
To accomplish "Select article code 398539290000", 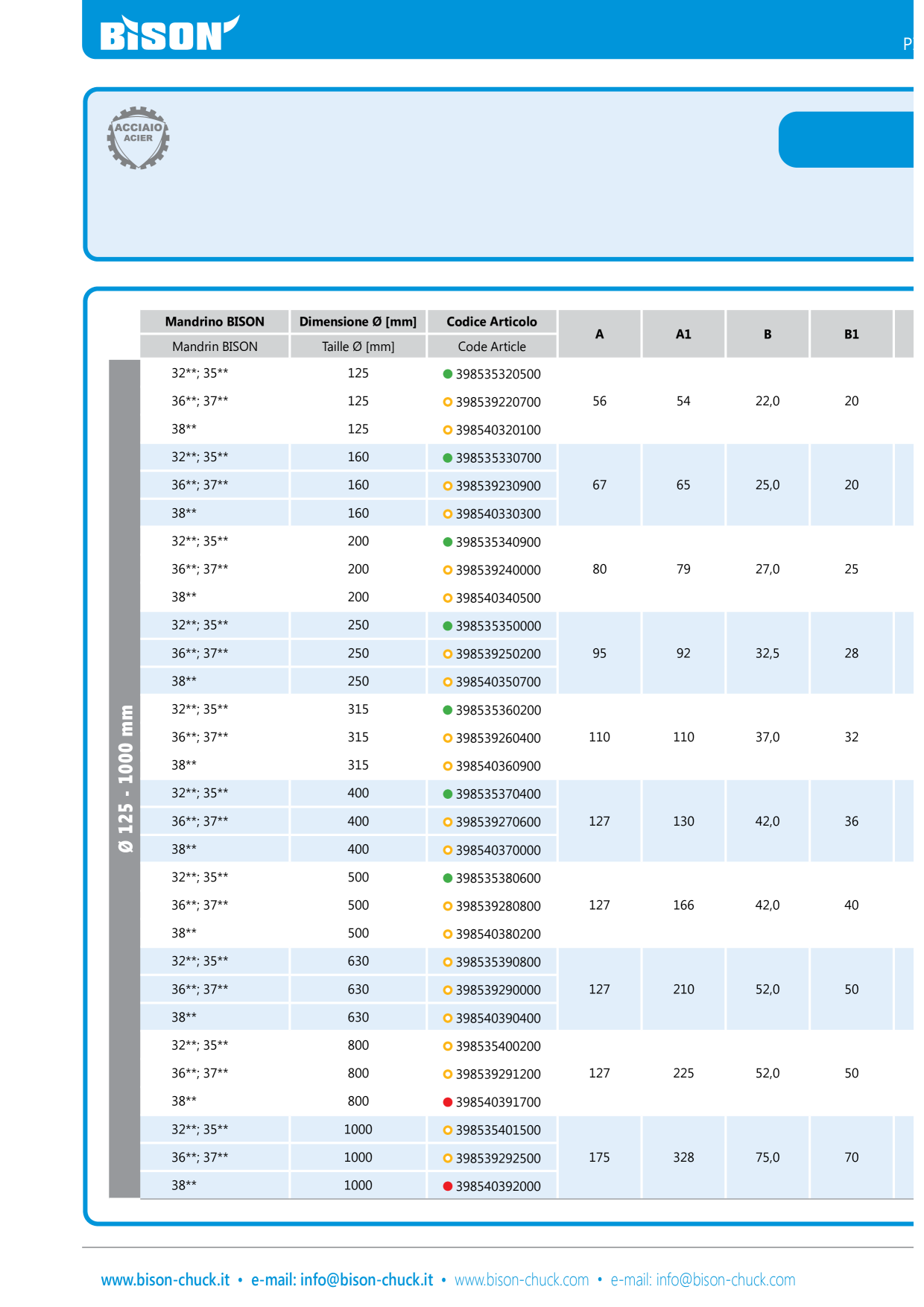I will (499, 990).
